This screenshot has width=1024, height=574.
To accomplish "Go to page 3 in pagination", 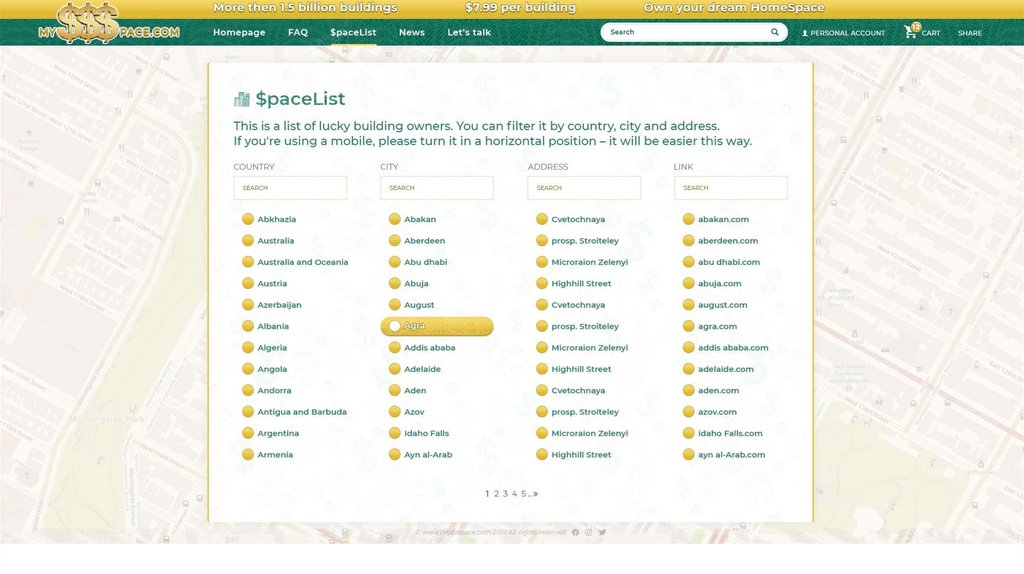I will tap(505, 494).
